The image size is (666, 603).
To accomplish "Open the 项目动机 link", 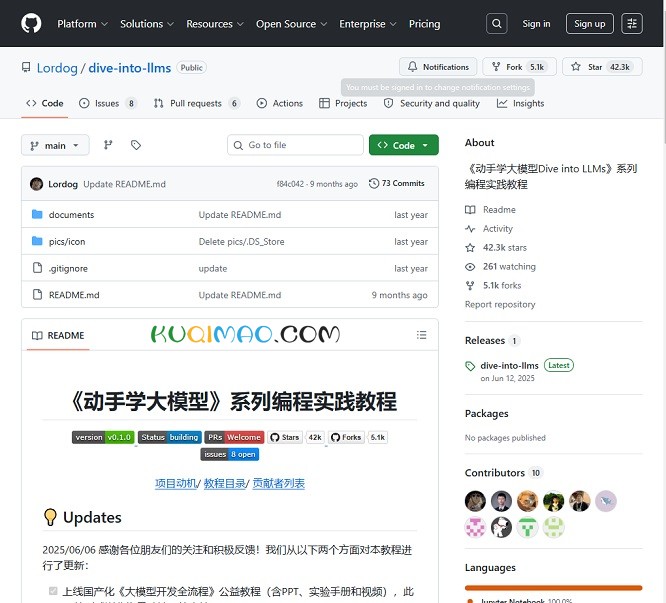I will pos(176,483).
